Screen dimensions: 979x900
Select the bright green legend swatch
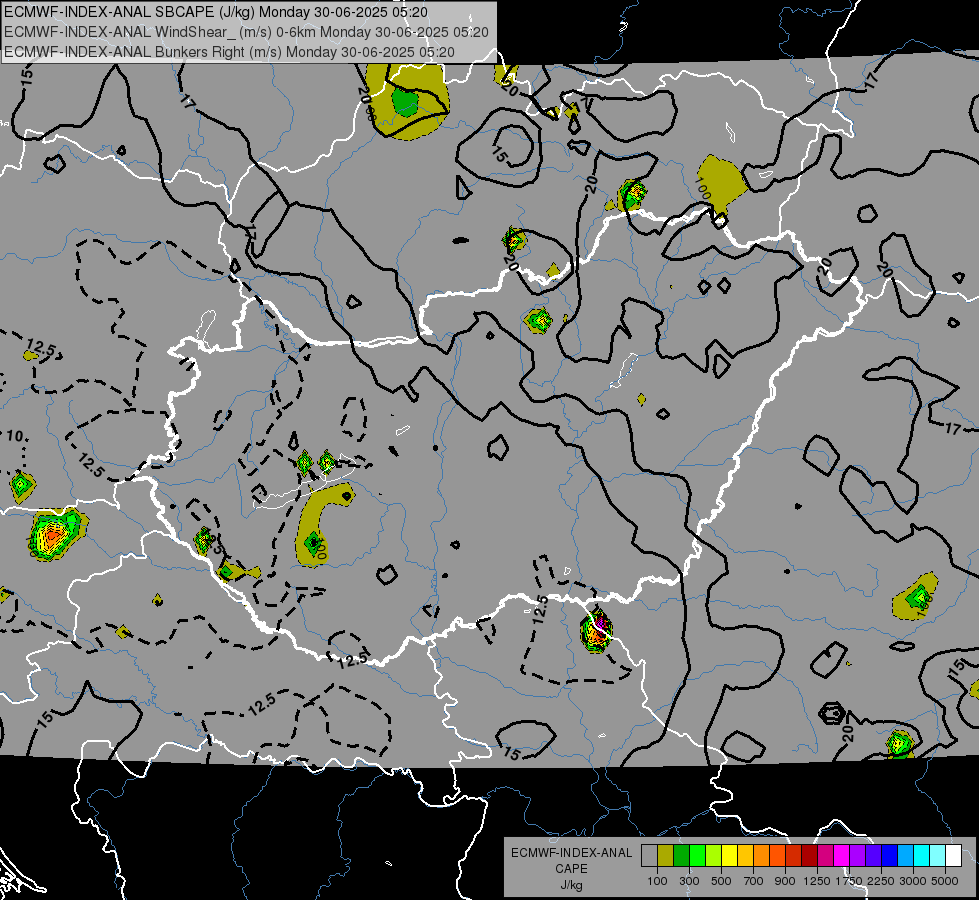pos(697,856)
